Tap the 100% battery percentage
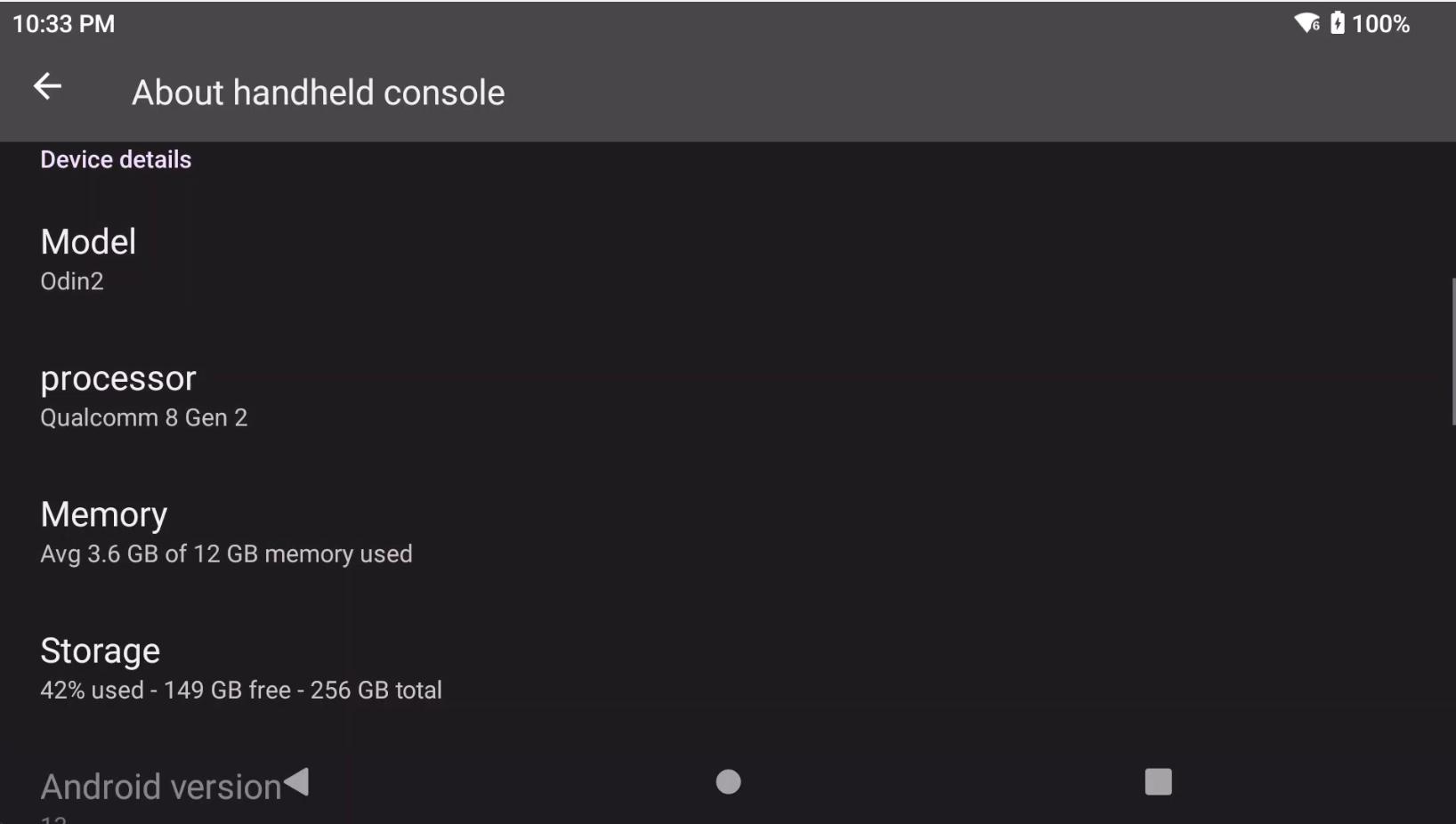The height and width of the screenshot is (824, 1456). point(1380,24)
